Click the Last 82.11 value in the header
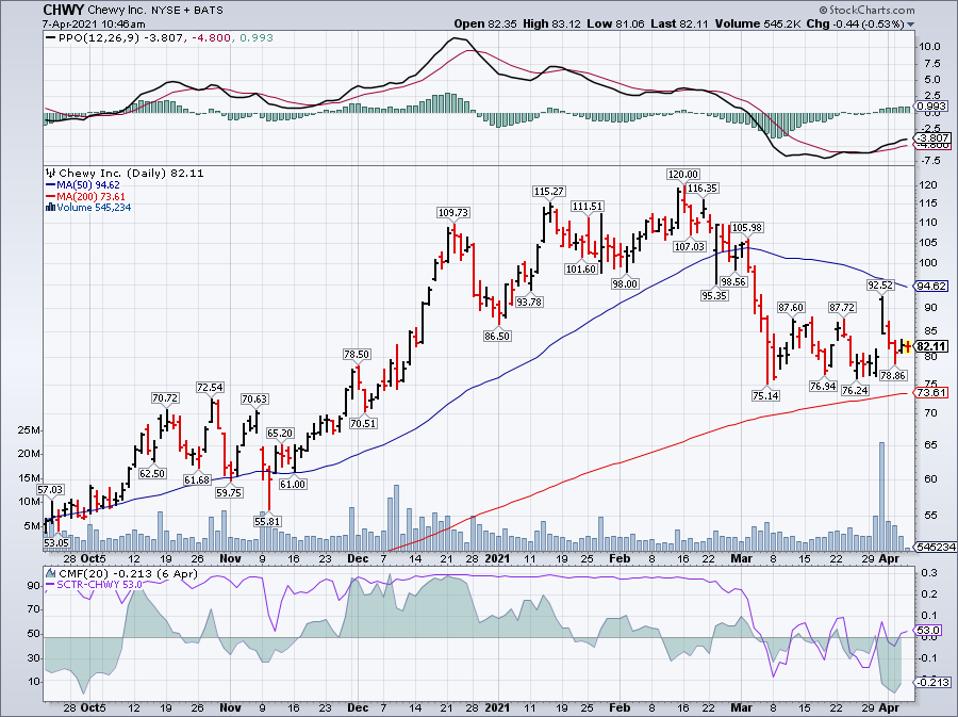This screenshot has width=958, height=717. pos(679,24)
